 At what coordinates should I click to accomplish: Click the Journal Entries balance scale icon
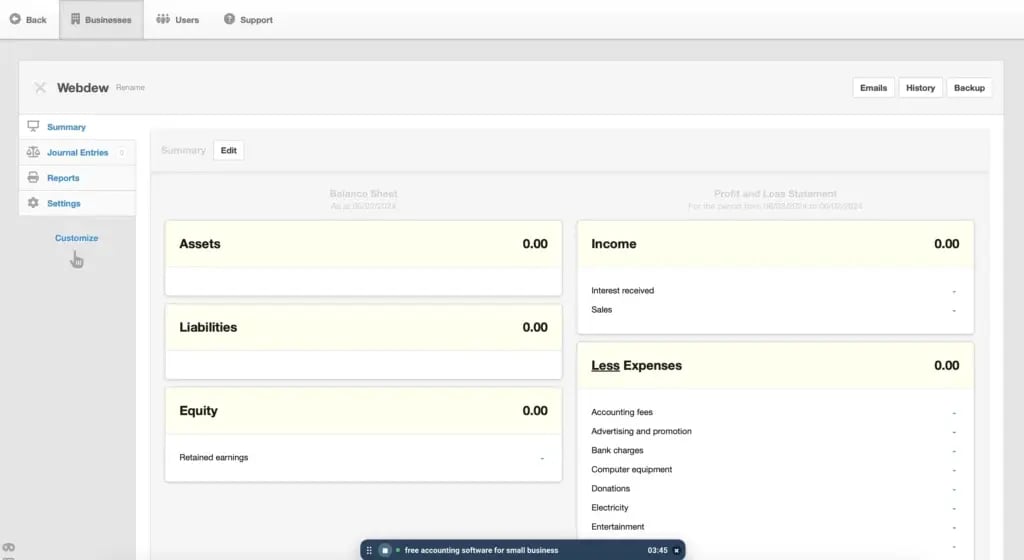[x=33, y=153]
